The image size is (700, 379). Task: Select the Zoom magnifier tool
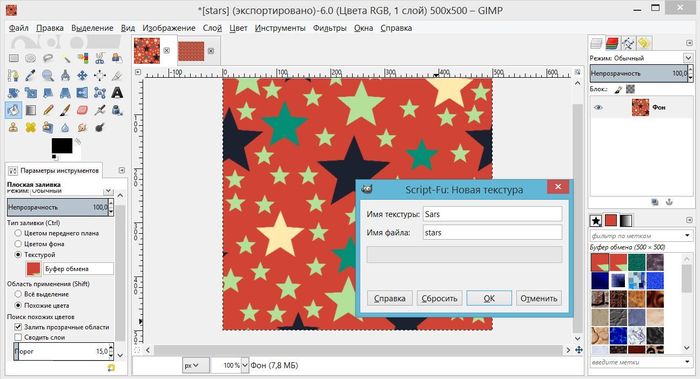click(x=48, y=75)
